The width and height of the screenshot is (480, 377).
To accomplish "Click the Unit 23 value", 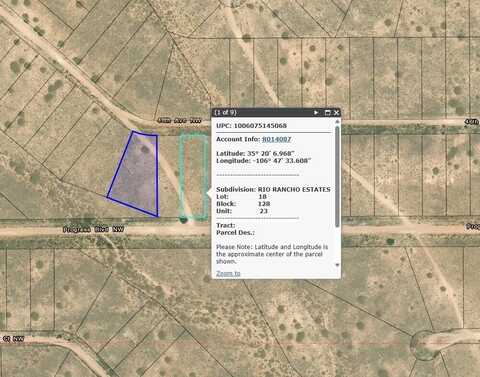I will tap(264, 211).
